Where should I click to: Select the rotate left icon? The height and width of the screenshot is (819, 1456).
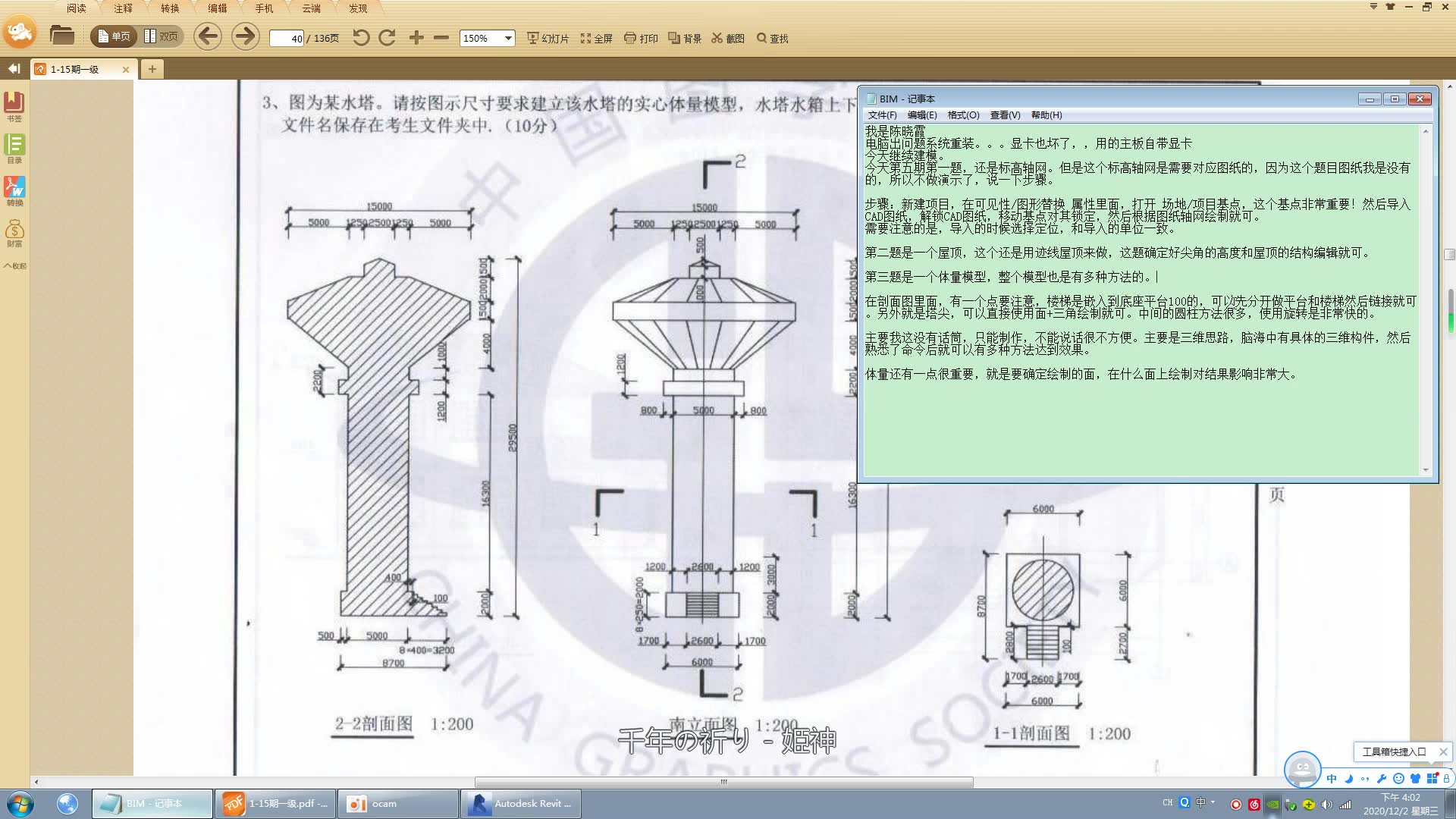360,38
